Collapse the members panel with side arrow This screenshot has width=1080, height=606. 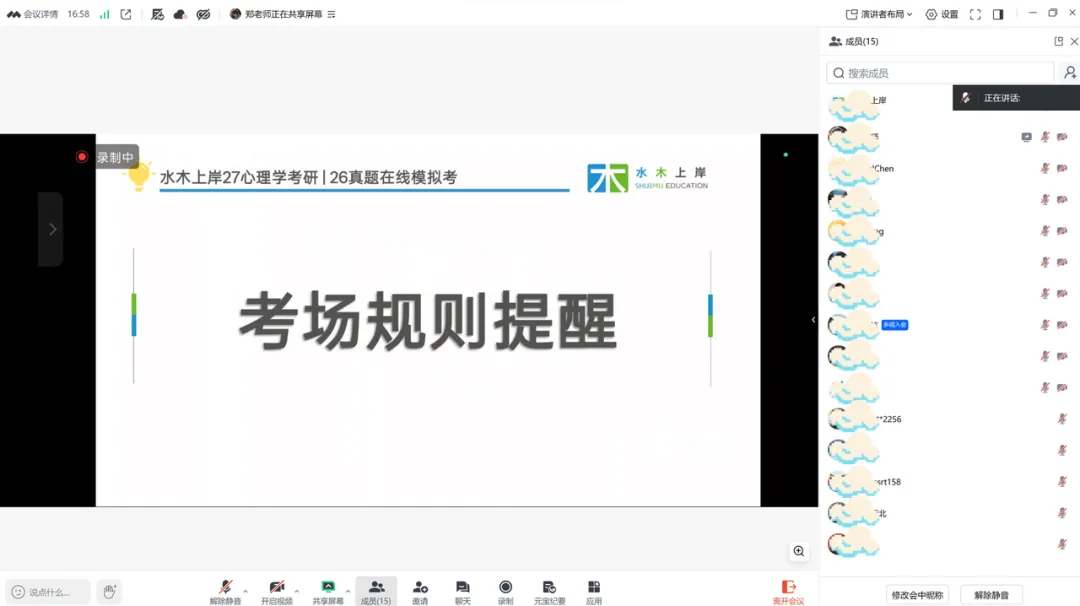tap(813, 320)
